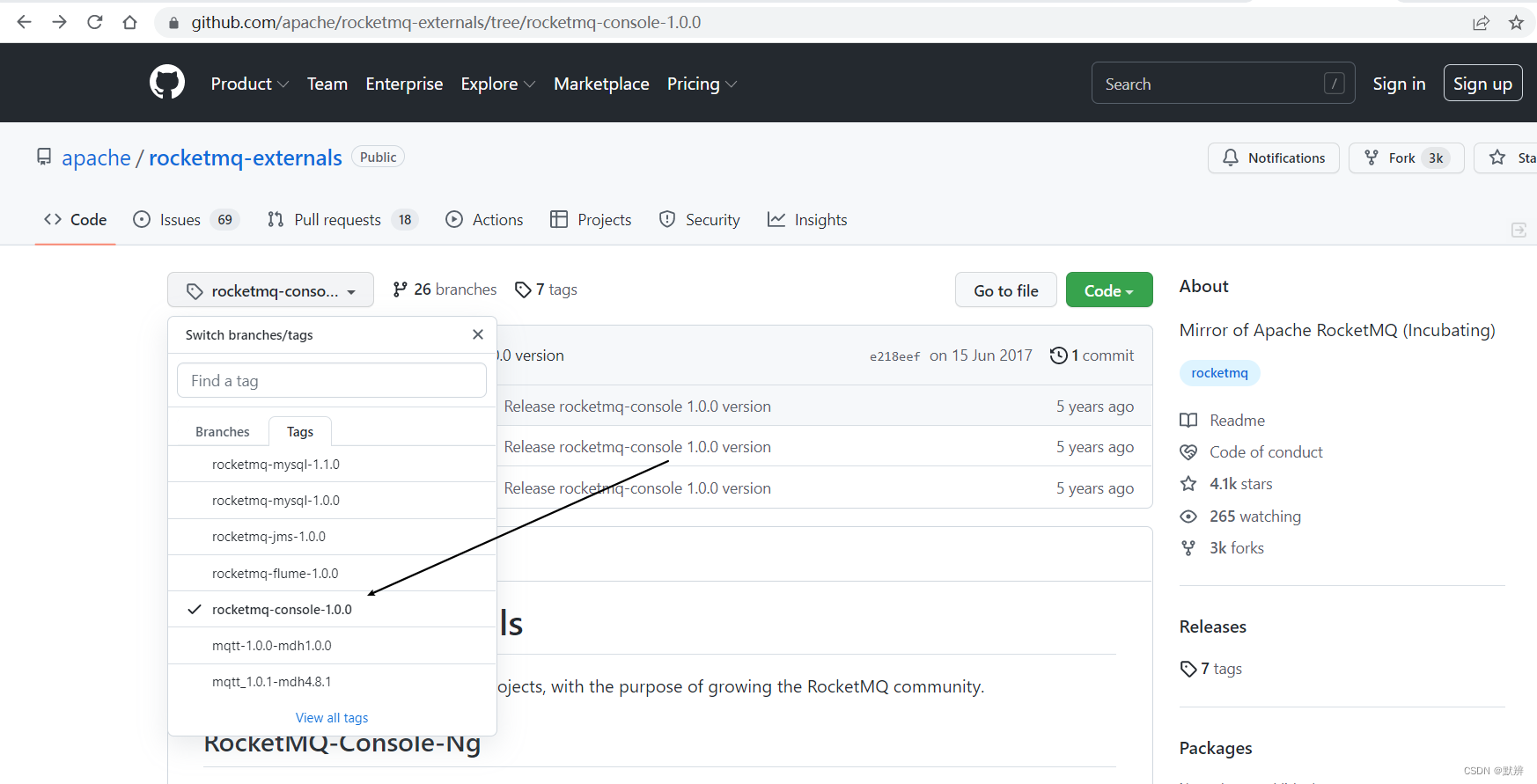1537x784 pixels.
Task: Open the 4.1k stars link
Action: pyautogui.click(x=1226, y=484)
